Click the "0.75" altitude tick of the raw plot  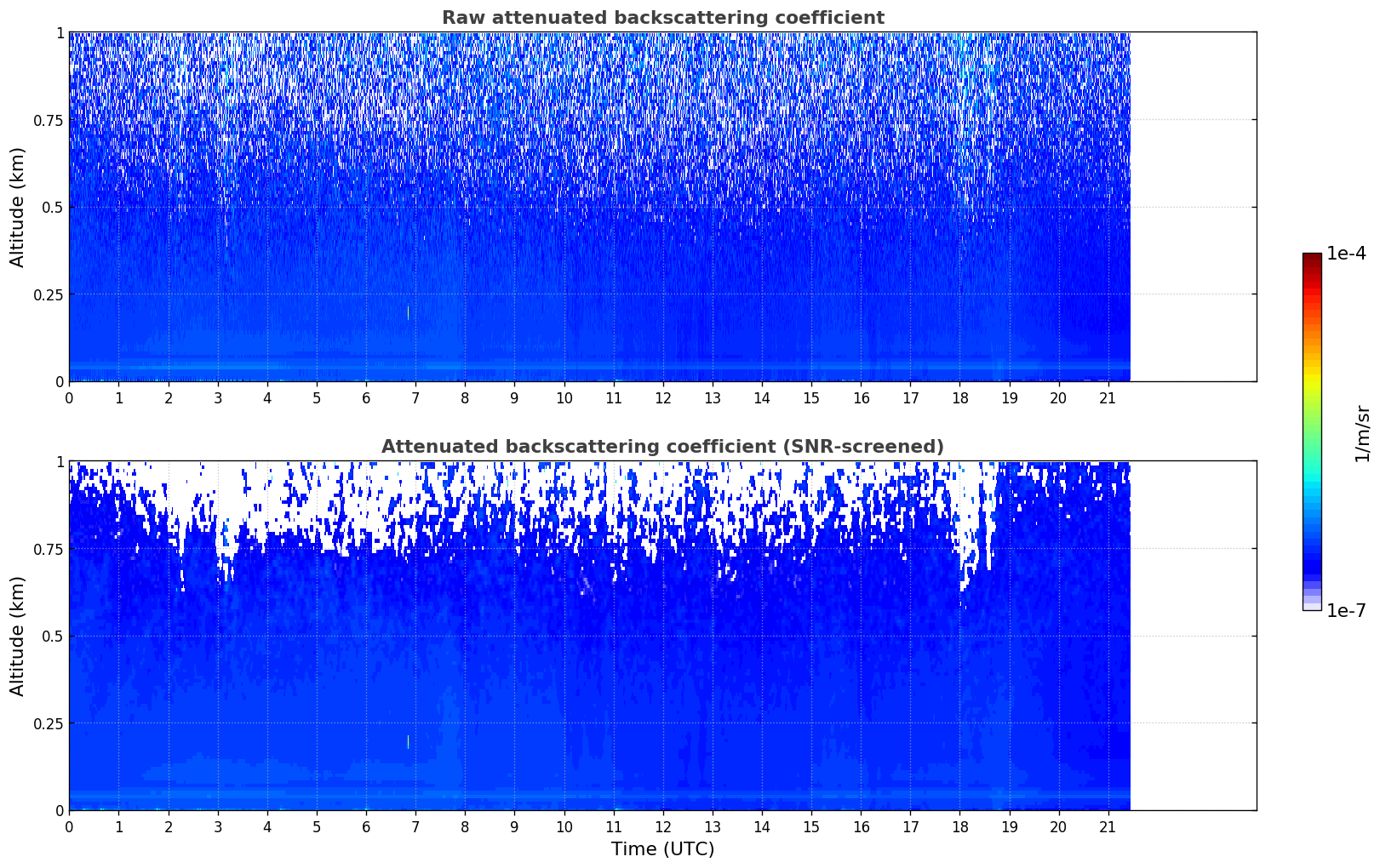point(49,120)
